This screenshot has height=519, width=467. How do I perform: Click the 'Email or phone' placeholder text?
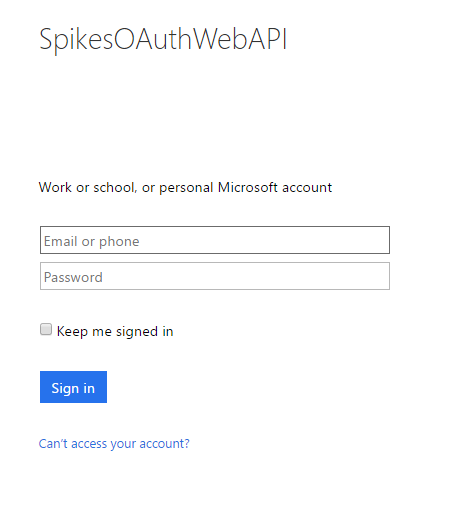pos(91,241)
